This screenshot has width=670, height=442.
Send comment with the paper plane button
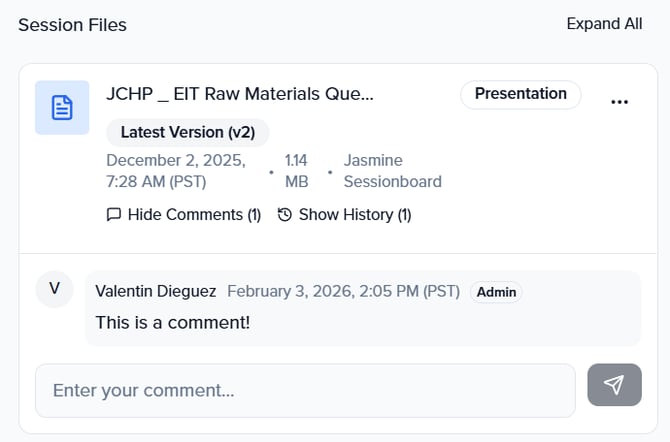[614, 385]
